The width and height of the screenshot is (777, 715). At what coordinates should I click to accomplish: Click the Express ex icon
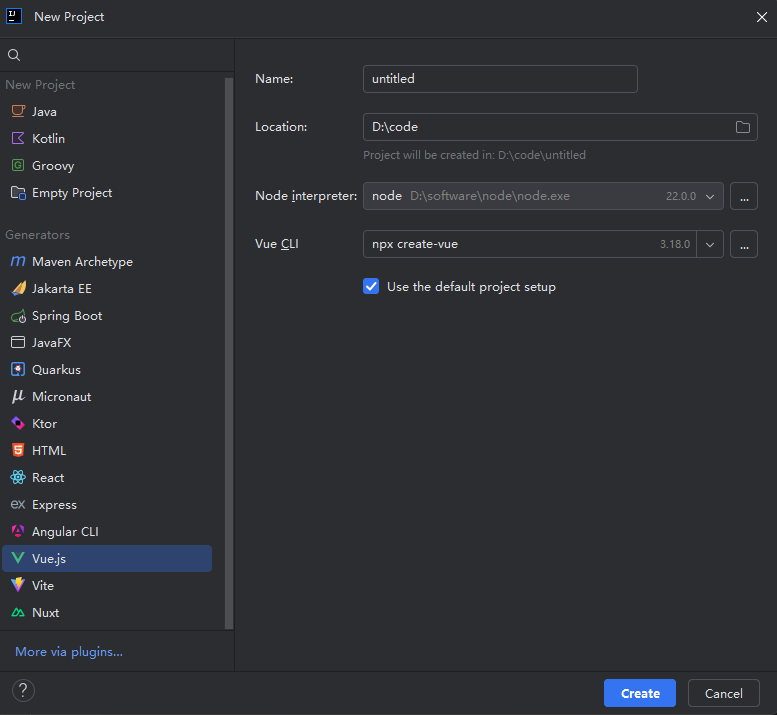coord(18,504)
